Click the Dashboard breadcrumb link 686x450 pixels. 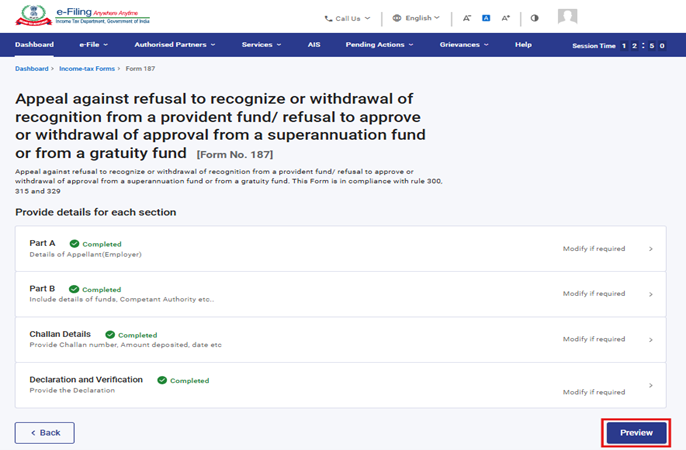click(31, 68)
